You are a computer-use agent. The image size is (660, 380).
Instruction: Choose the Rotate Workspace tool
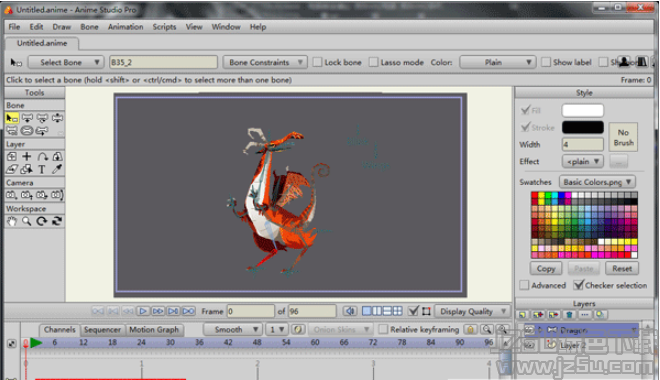tap(42, 221)
